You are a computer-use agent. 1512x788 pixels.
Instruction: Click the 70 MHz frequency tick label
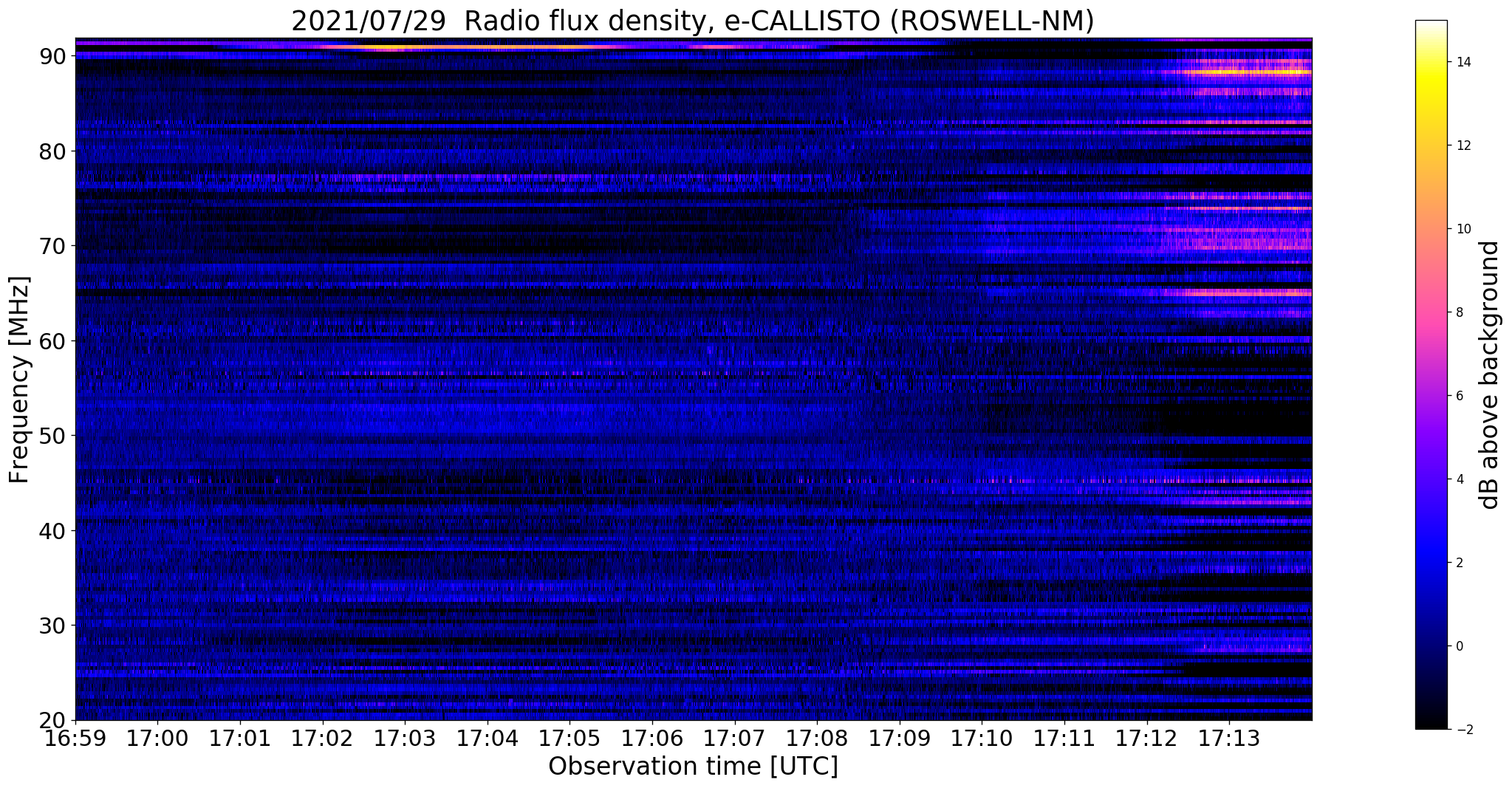point(52,246)
